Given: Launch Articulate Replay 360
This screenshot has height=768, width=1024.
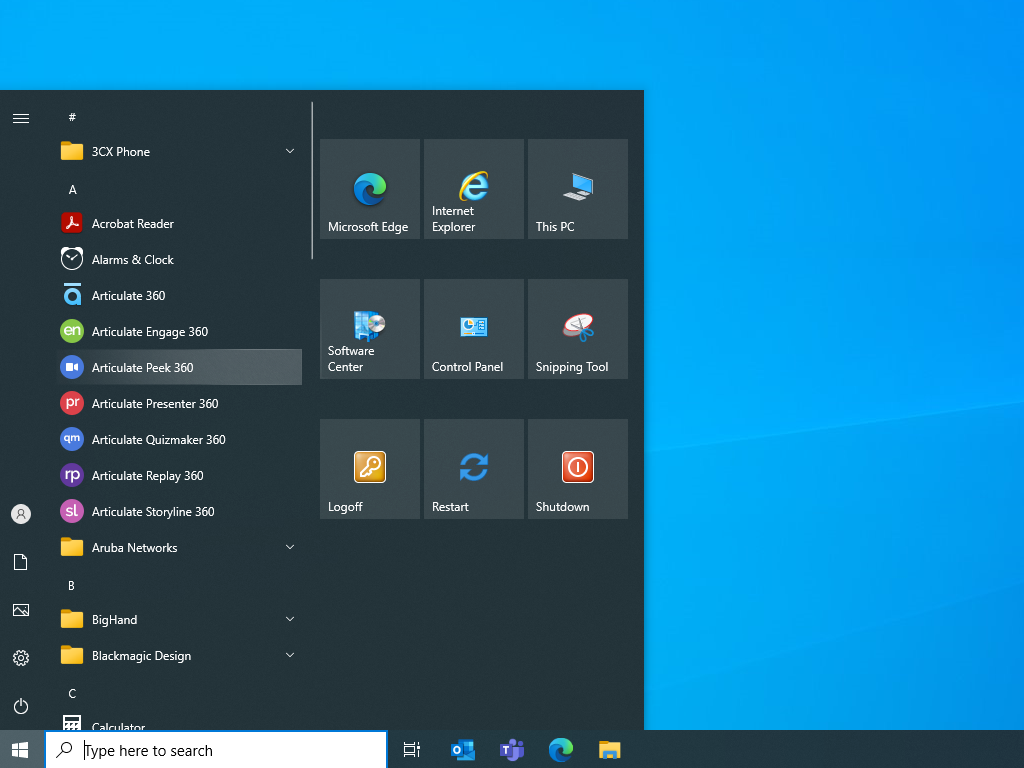Looking at the screenshot, I should pyautogui.click(x=180, y=475).
